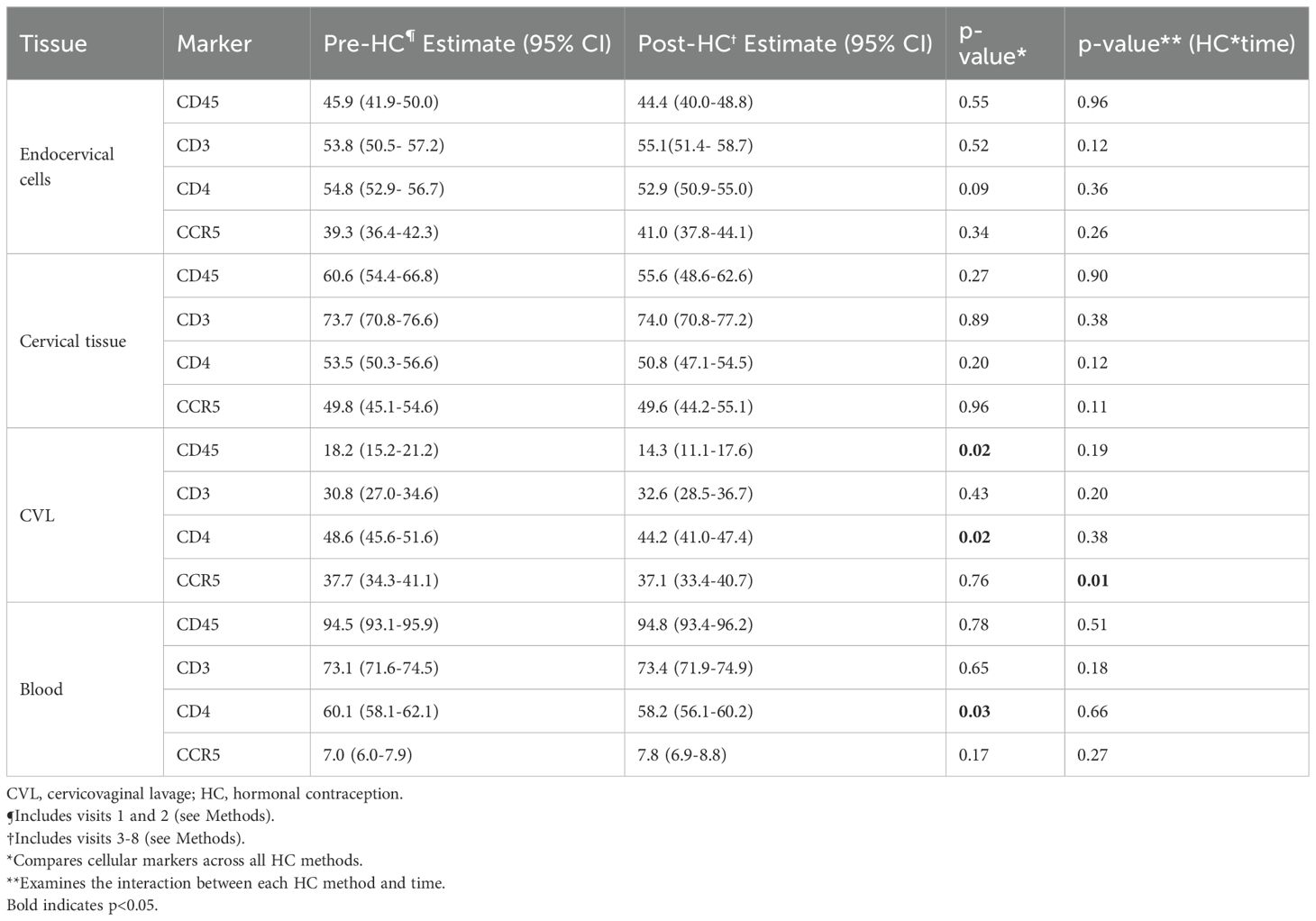This screenshot has height=921, width=1316.
Task: Click the CCR5 marker in the Blood section
Action: coord(198,754)
